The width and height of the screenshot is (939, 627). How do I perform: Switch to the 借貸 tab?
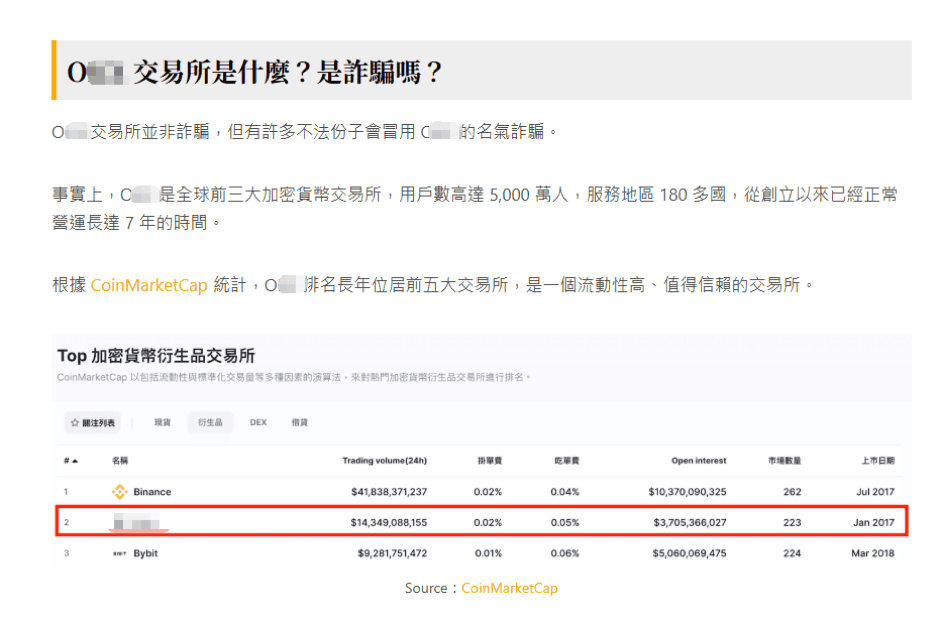tap(299, 422)
